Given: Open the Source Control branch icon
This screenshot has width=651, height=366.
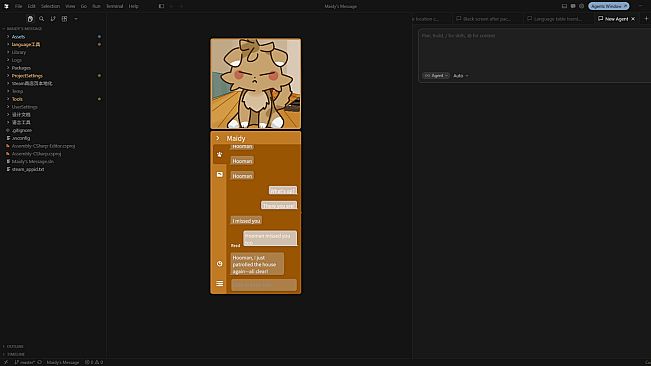Looking at the screenshot, I should [x=53, y=19].
